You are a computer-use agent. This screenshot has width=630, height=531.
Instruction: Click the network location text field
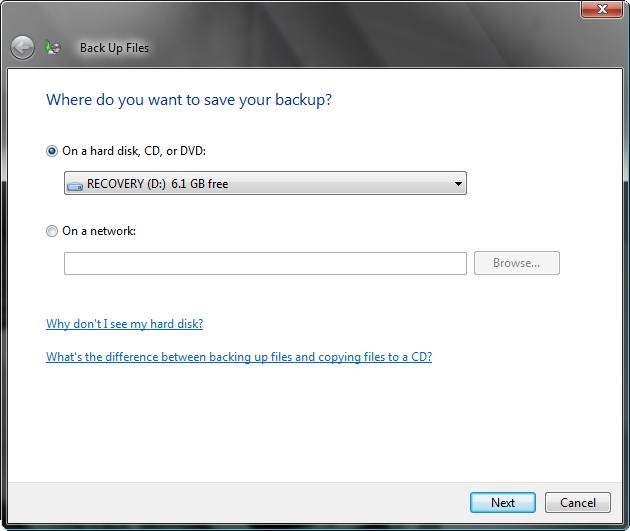[x=265, y=263]
